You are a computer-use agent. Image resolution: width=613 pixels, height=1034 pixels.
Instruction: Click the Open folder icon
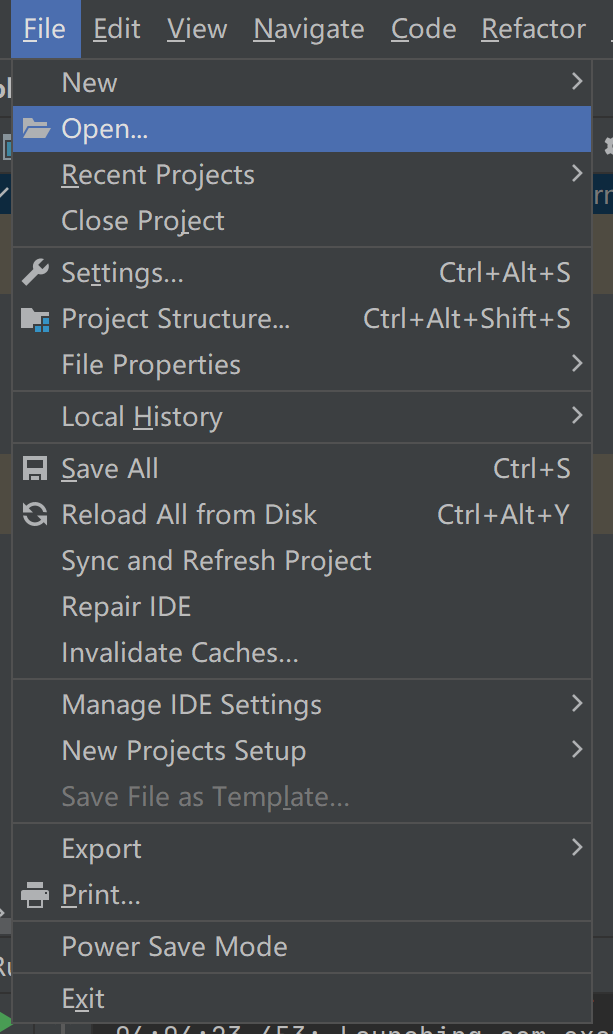pos(36,129)
